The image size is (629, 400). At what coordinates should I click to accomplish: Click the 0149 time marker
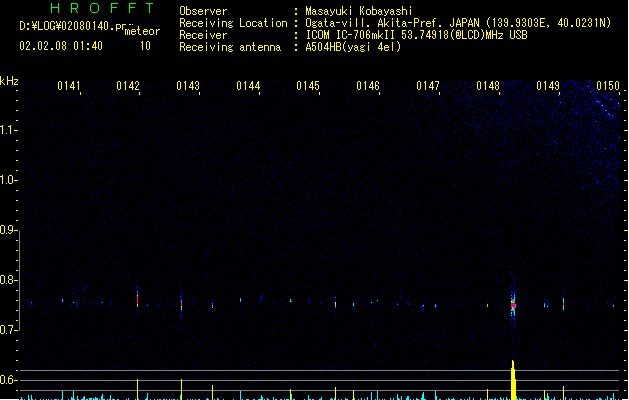pos(548,86)
